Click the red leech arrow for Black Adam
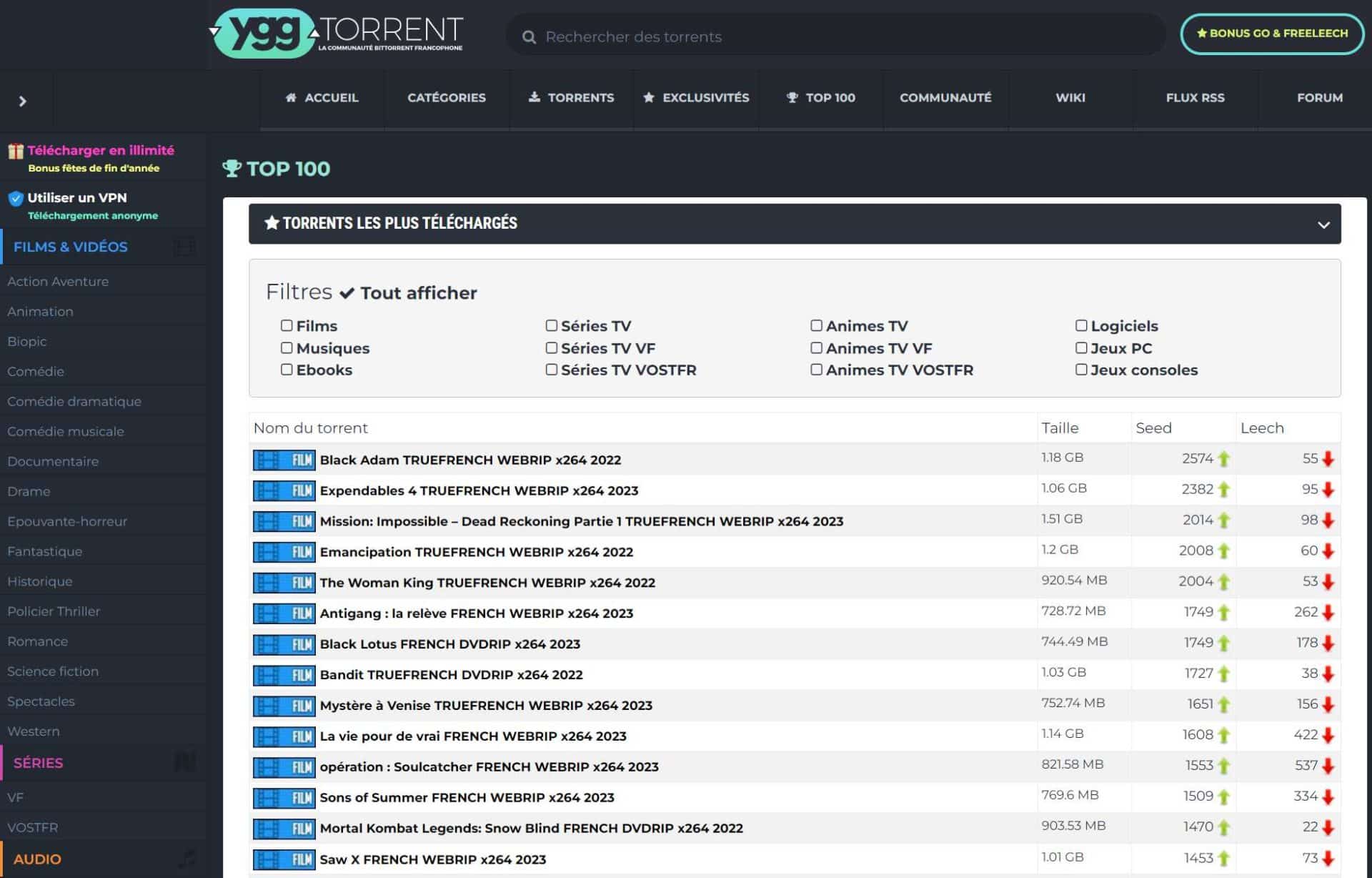Screen dimensions: 1372x878 [x=1328, y=459]
